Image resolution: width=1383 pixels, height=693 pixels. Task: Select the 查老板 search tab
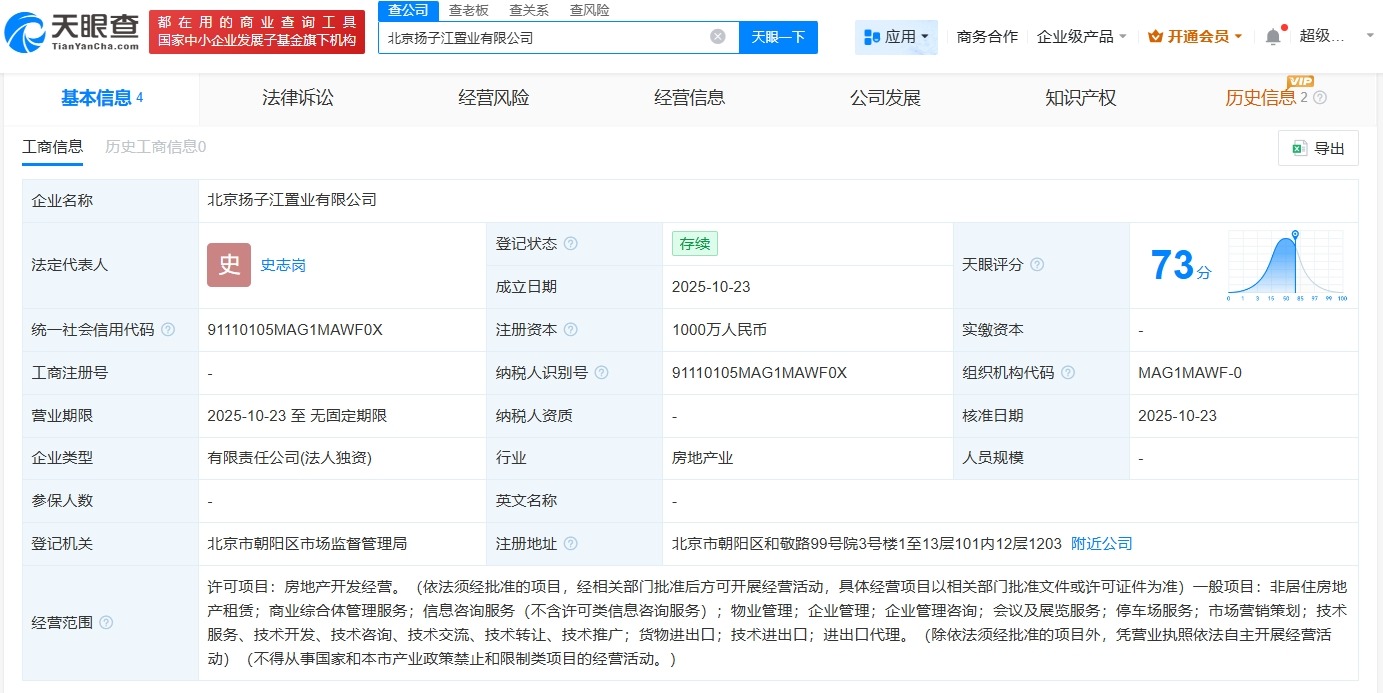click(x=470, y=10)
